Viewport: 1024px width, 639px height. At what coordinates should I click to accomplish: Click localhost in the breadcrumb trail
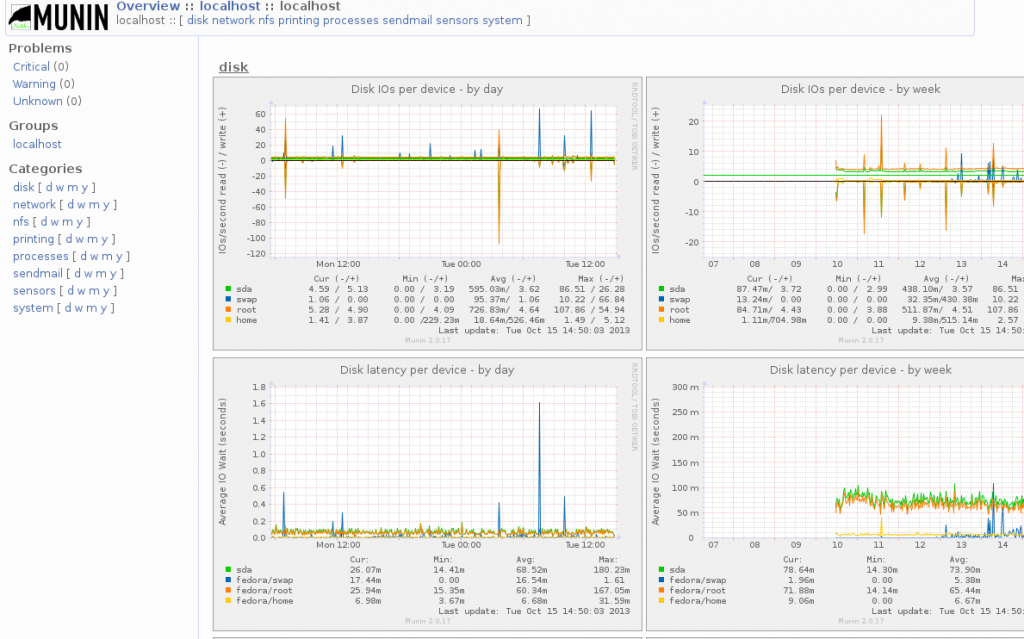[230, 6]
